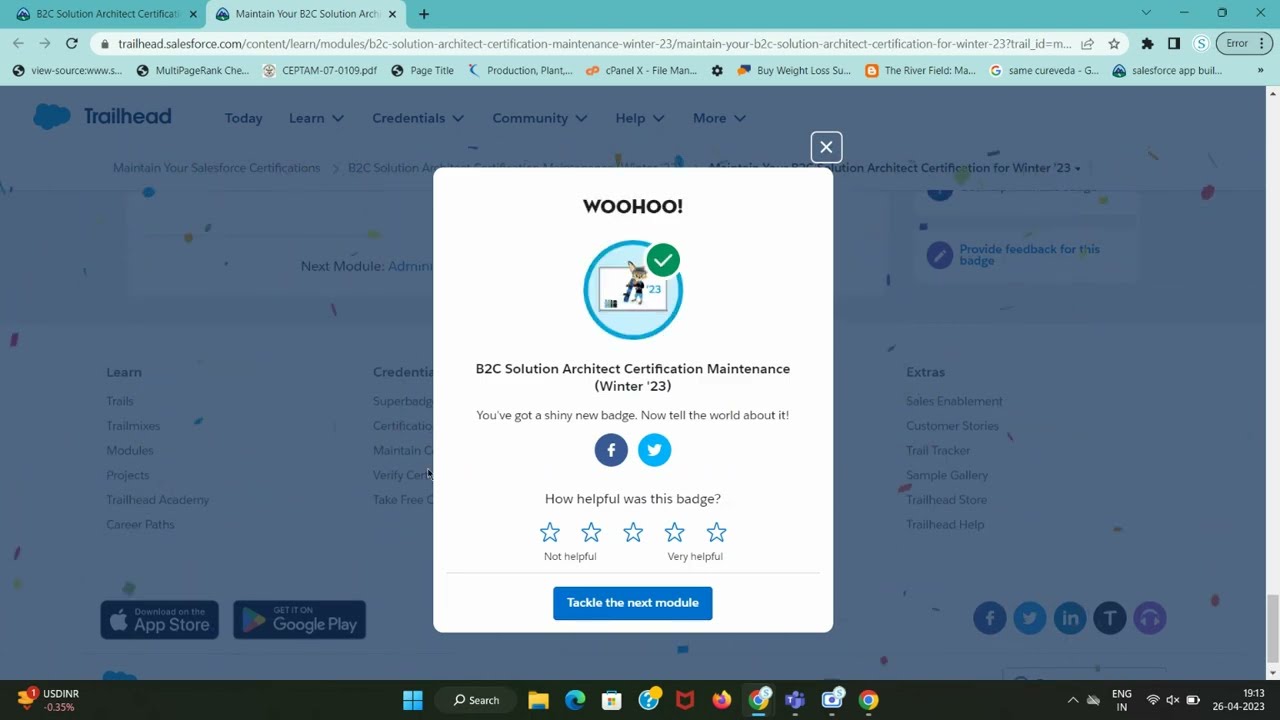Open CEPTAM-07-0109.pdf bookmark
Screen dimensions: 1280x720
pos(320,71)
